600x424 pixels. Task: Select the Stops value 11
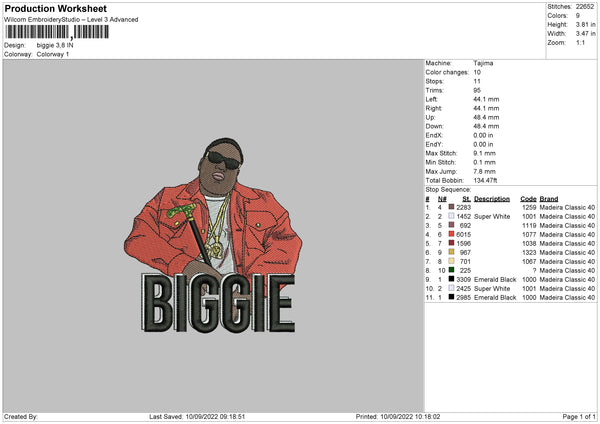476,81
